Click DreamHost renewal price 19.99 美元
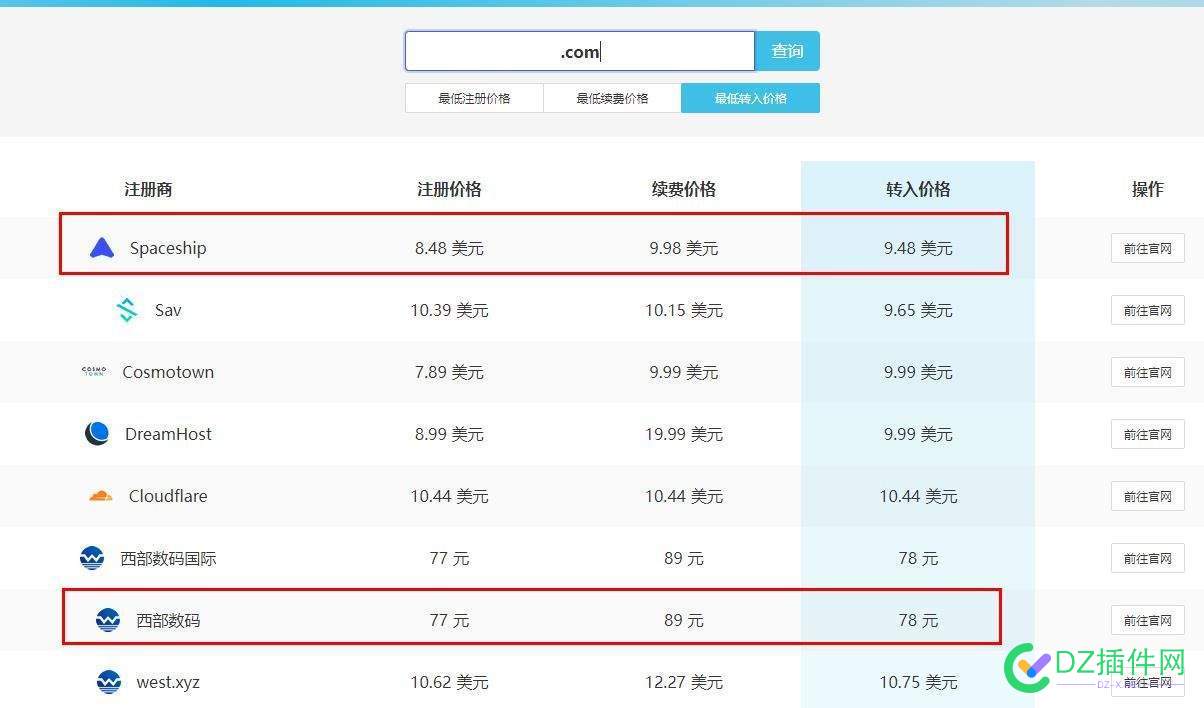 click(x=684, y=434)
